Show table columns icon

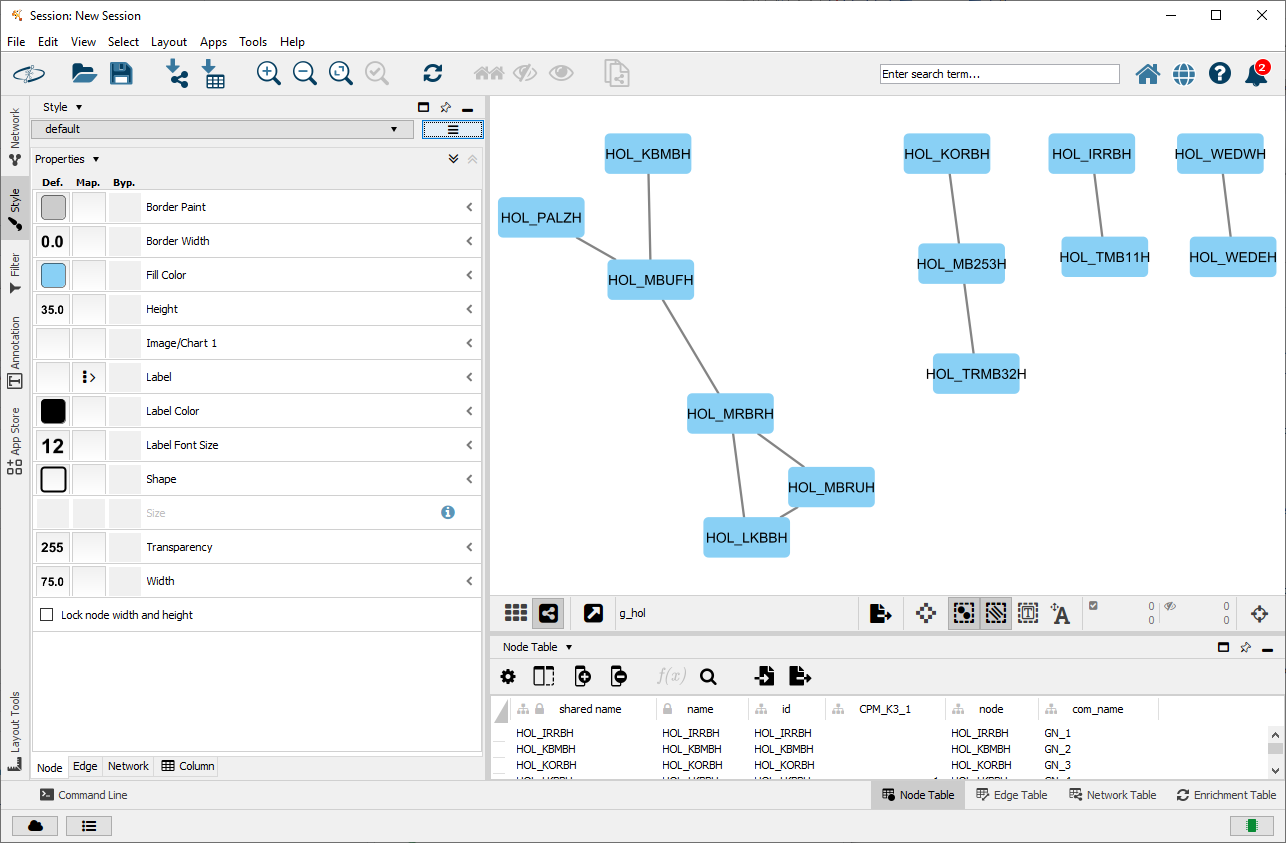[544, 677]
